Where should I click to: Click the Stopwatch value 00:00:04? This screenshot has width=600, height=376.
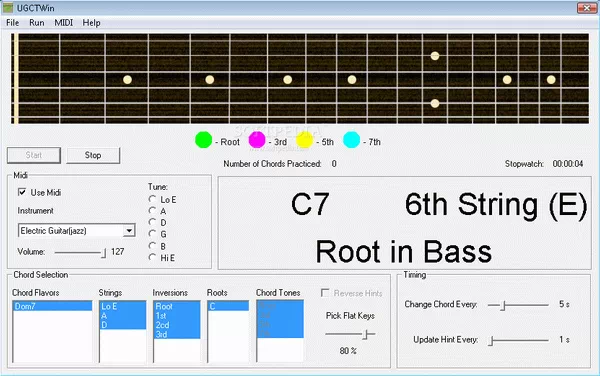pyautogui.click(x=568, y=164)
